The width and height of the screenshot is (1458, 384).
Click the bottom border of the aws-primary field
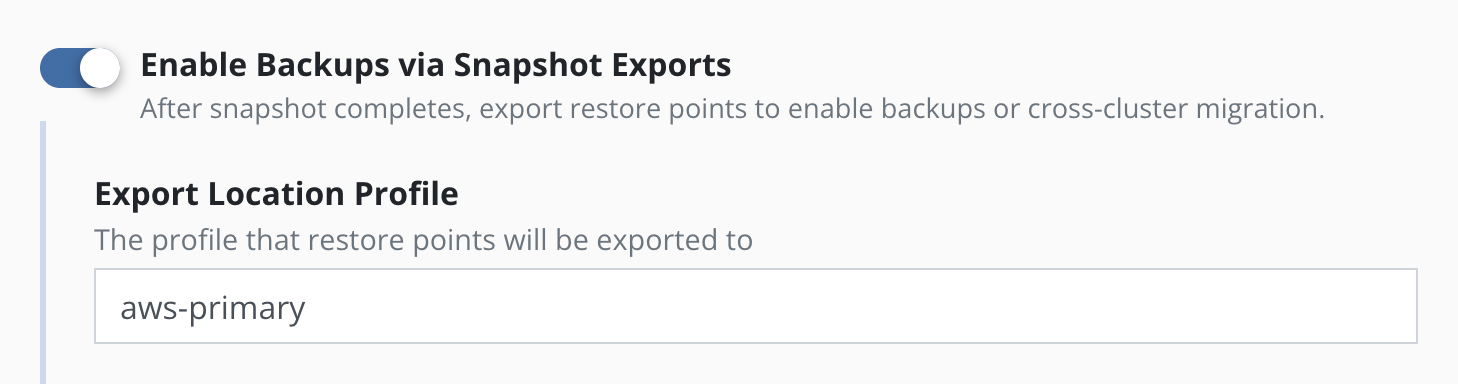point(756,343)
